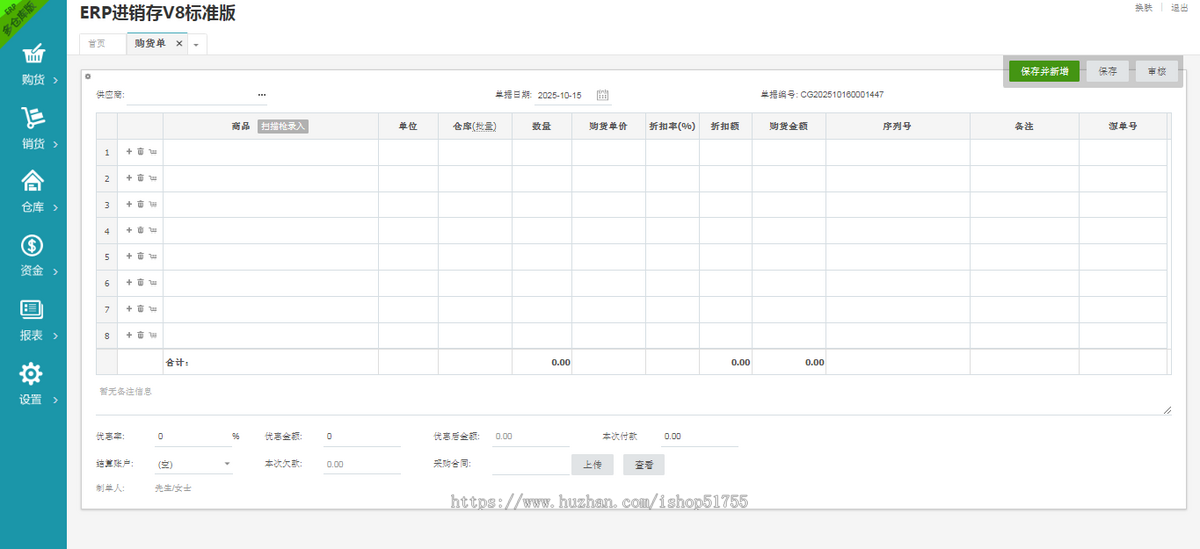
Task: Click the 保存并新增 button
Action: (1044, 71)
